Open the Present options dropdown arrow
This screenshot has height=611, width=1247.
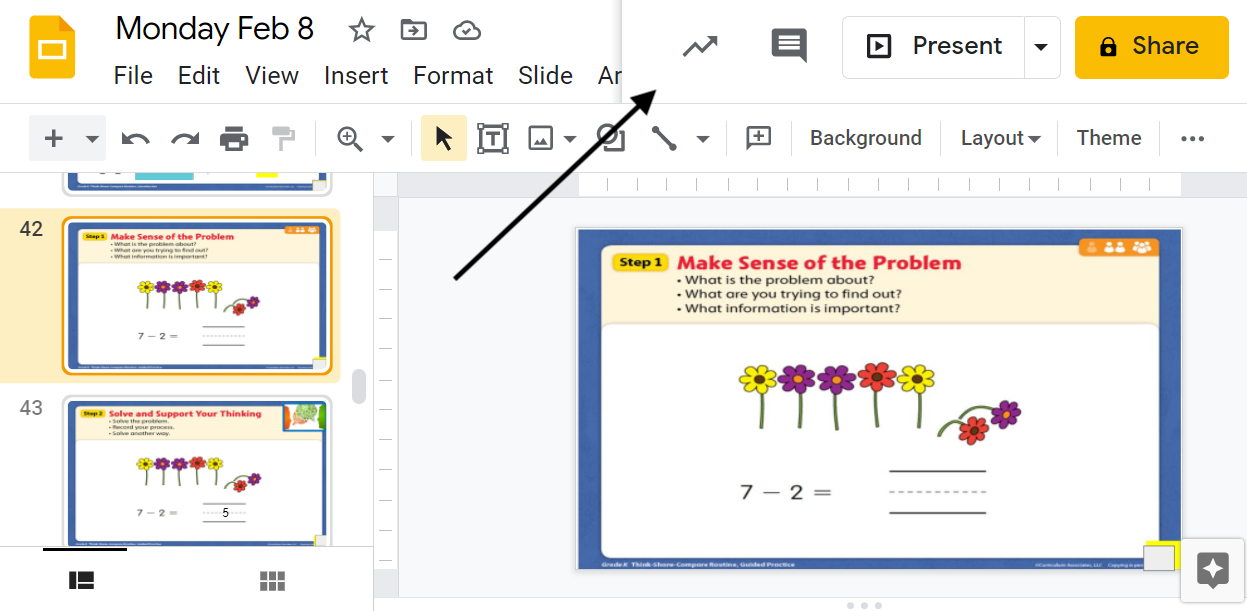tap(1040, 46)
